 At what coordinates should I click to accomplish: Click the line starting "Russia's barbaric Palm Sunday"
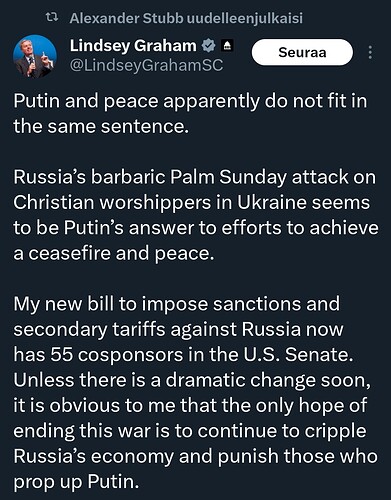pyautogui.click(x=194, y=177)
